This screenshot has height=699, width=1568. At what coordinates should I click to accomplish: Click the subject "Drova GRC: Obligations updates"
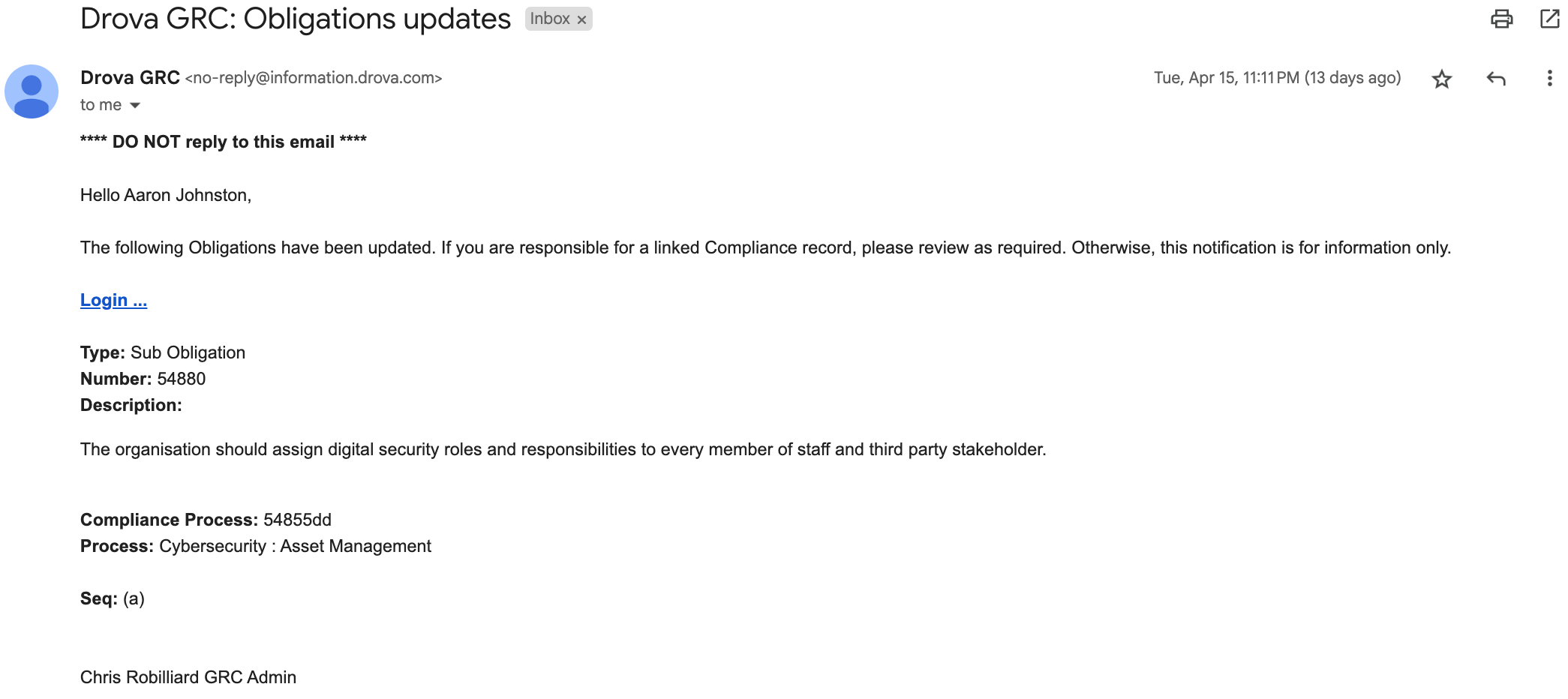pos(296,19)
